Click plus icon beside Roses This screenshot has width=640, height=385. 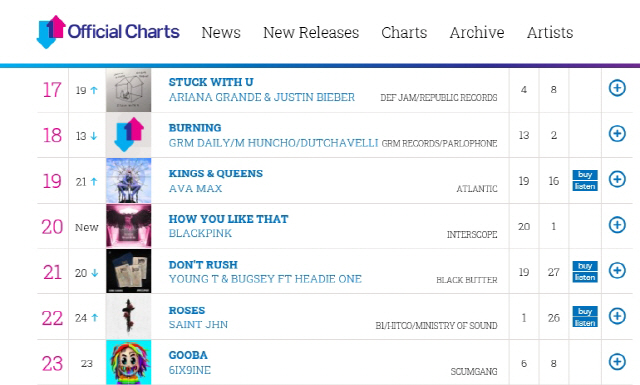click(617, 316)
